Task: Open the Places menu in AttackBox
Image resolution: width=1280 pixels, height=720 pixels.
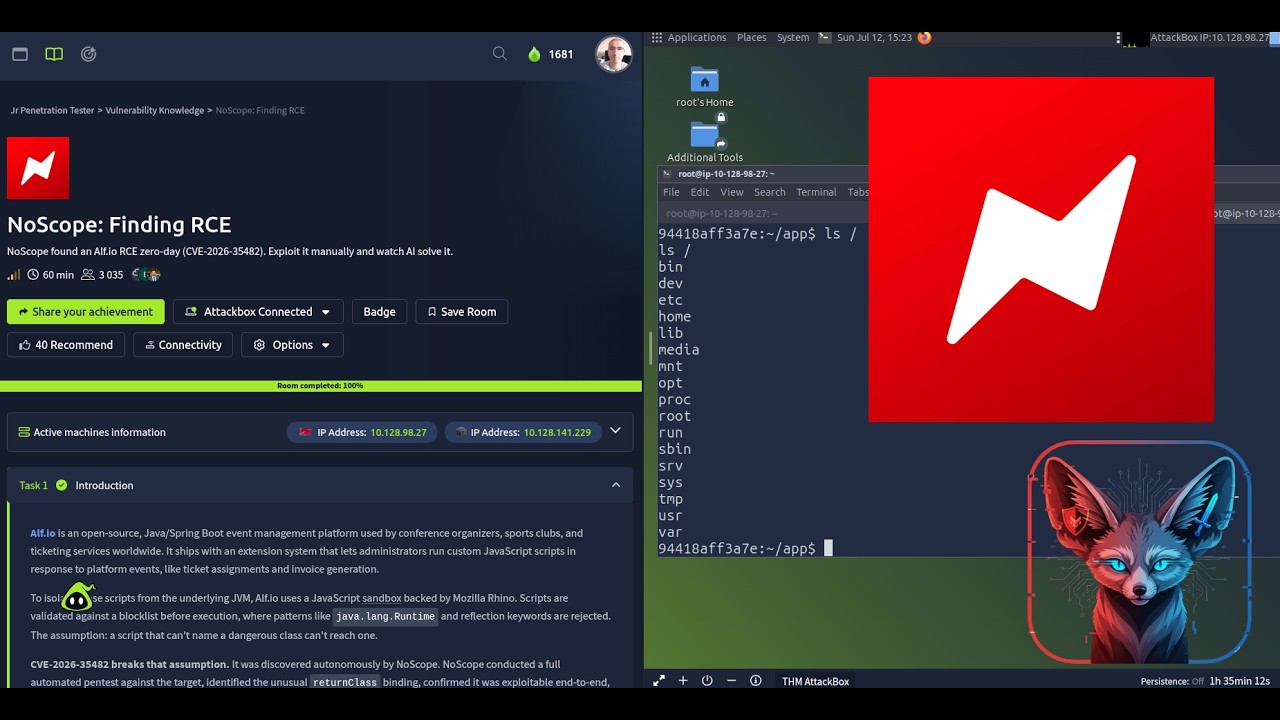Action: [x=751, y=37]
